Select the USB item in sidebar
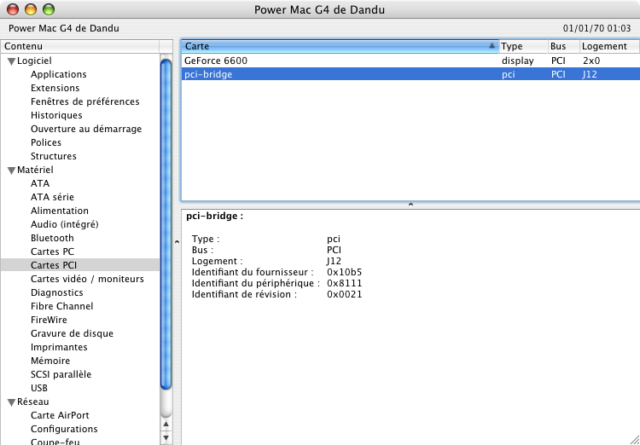 [39, 388]
